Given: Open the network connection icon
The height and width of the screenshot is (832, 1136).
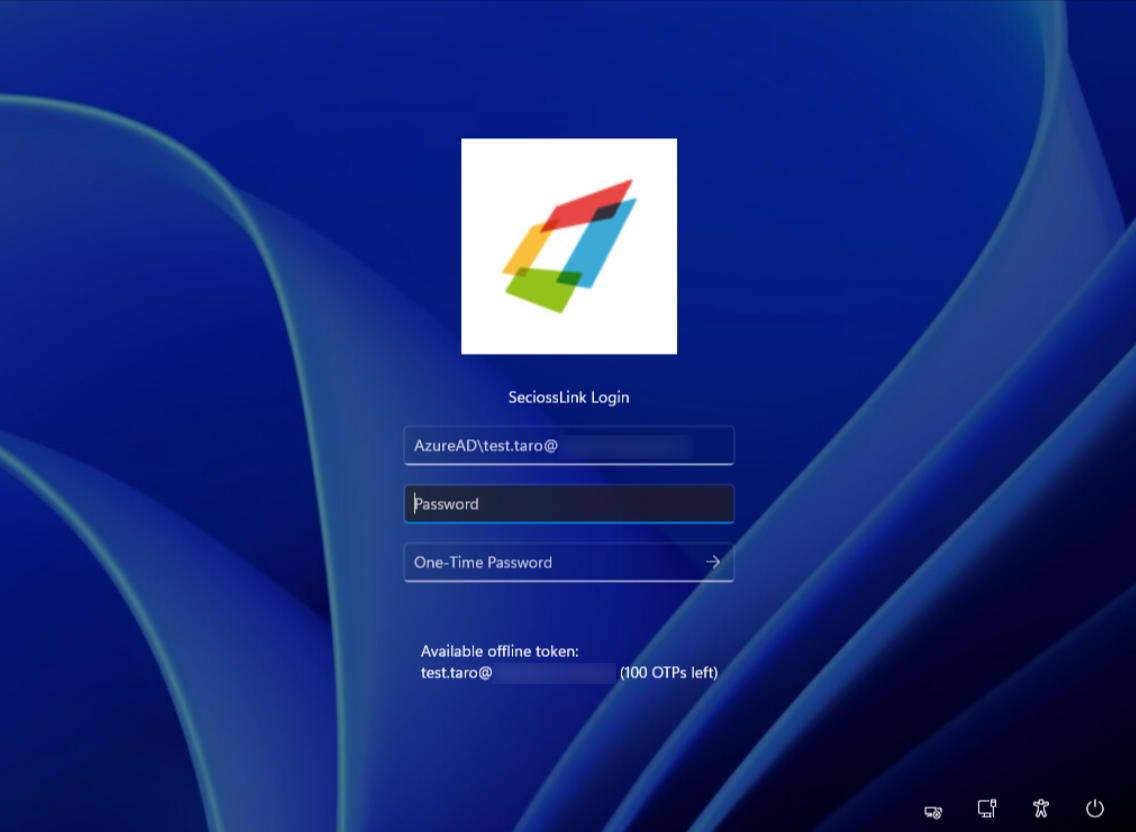Looking at the screenshot, I should point(987,808).
